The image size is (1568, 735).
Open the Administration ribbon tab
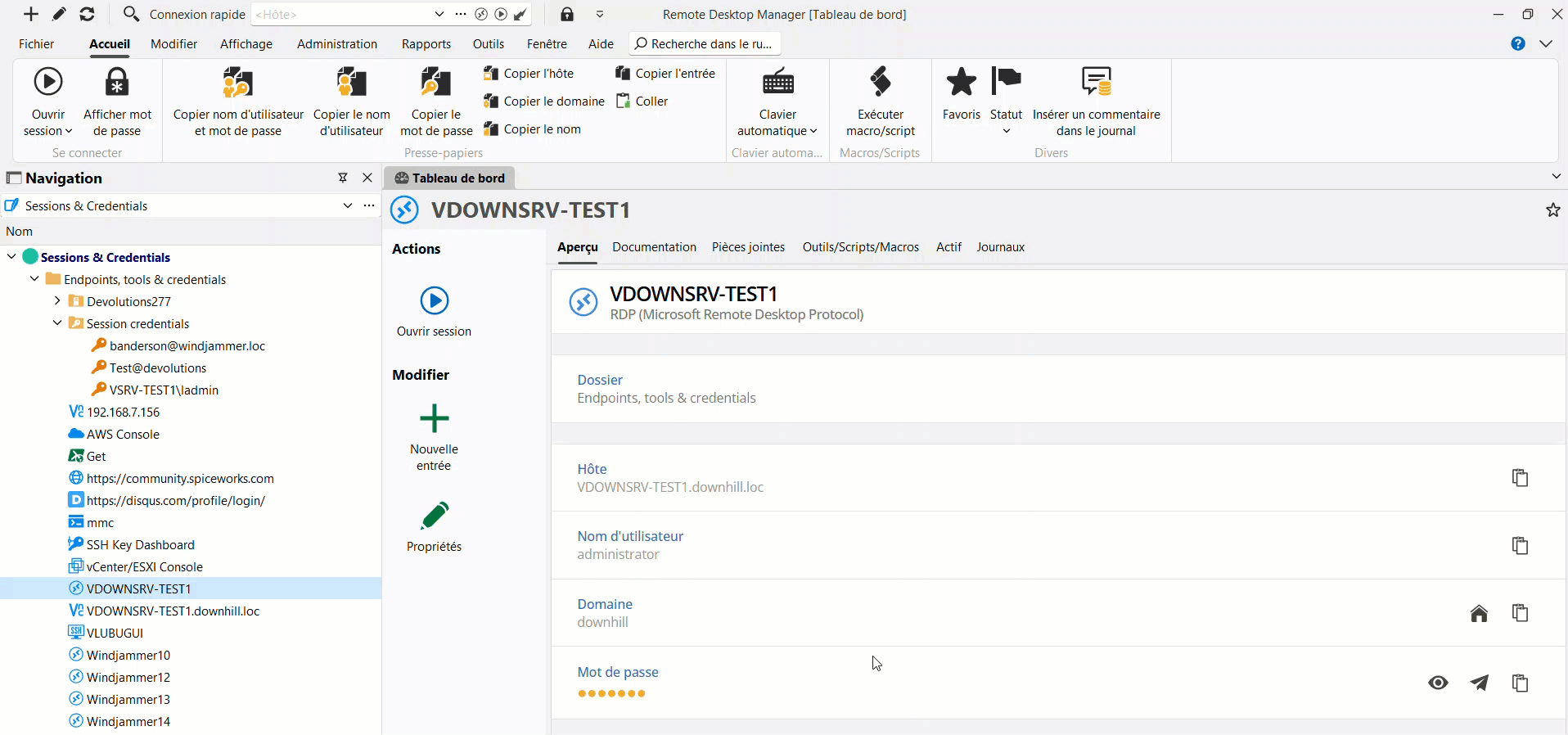coord(337,44)
